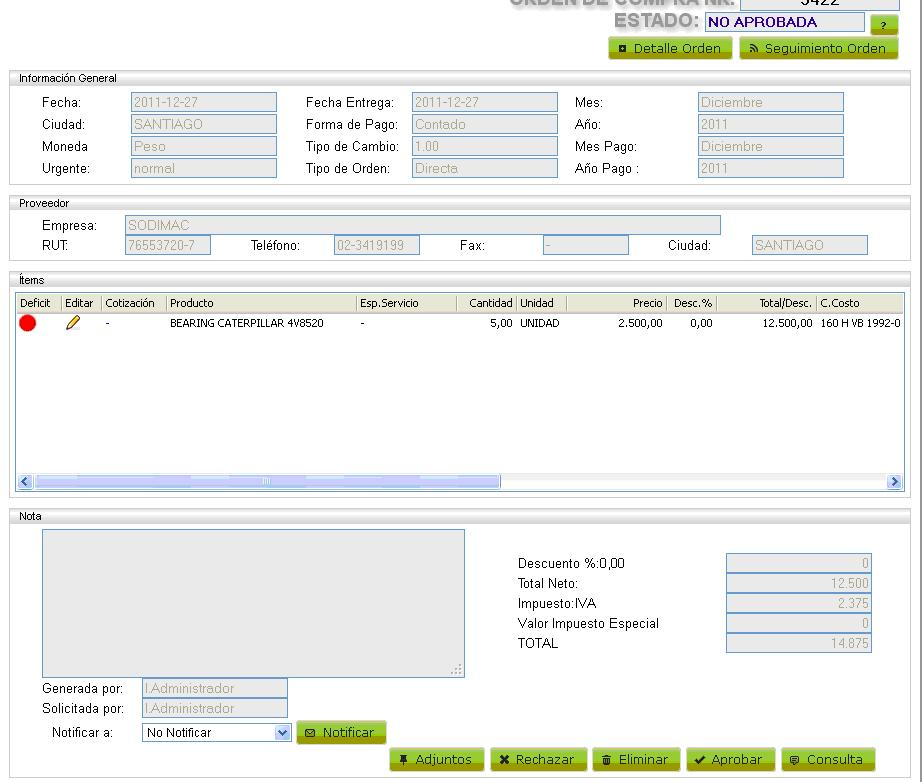922x782 pixels.
Task: Expand the Notificar a dropdown
Action: [283, 733]
